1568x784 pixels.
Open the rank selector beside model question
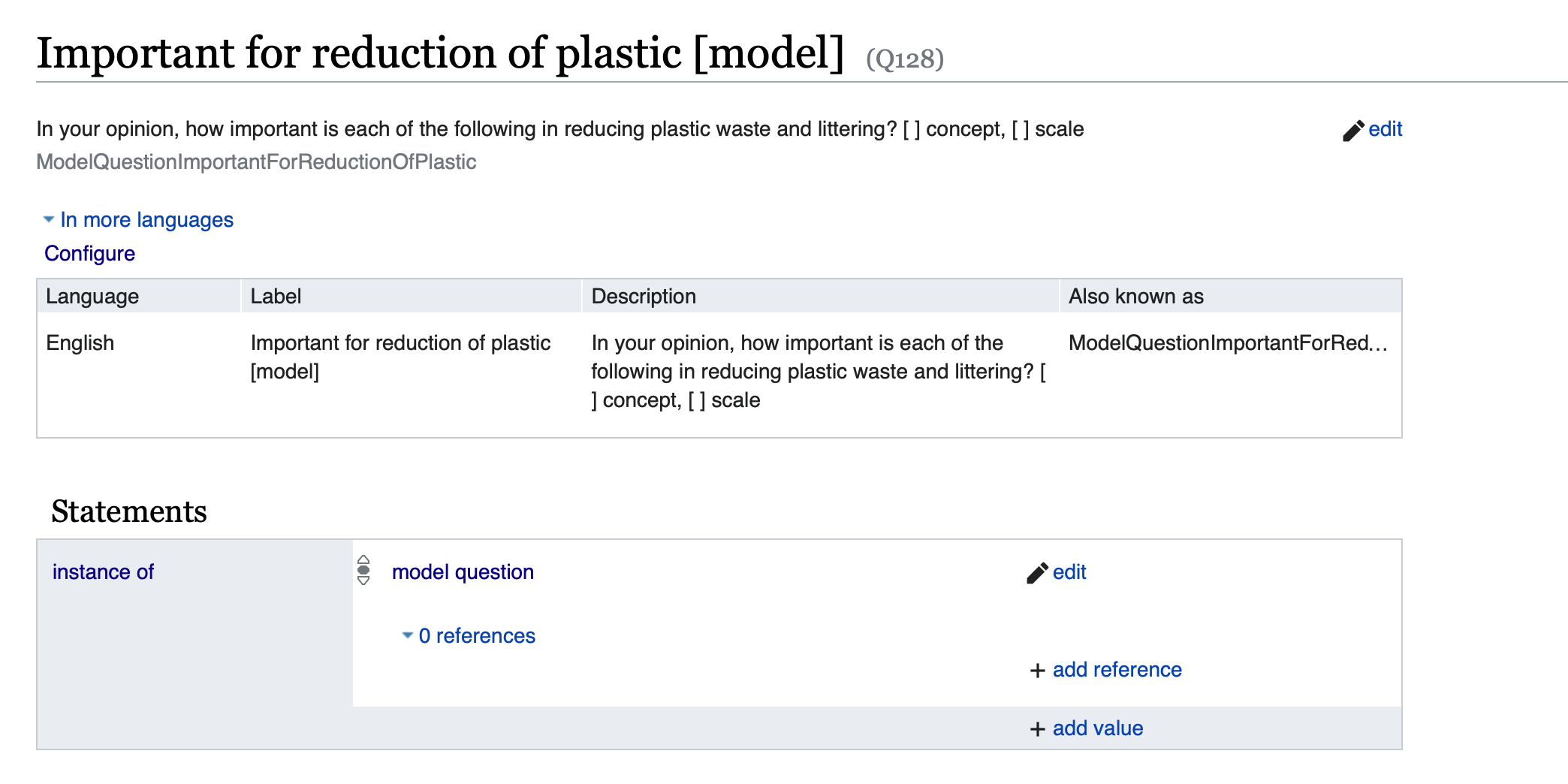pyautogui.click(x=363, y=571)
